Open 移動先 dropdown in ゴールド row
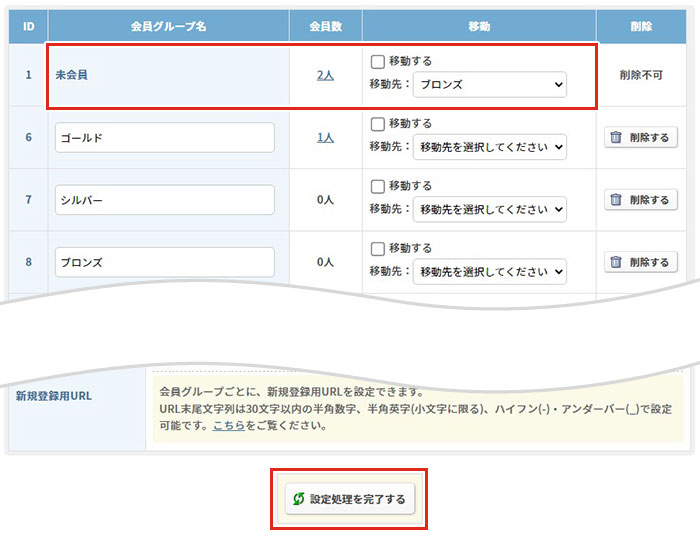The width and height of the screenshot is (700, 541). pyautogui.click(x=490, y=147)
